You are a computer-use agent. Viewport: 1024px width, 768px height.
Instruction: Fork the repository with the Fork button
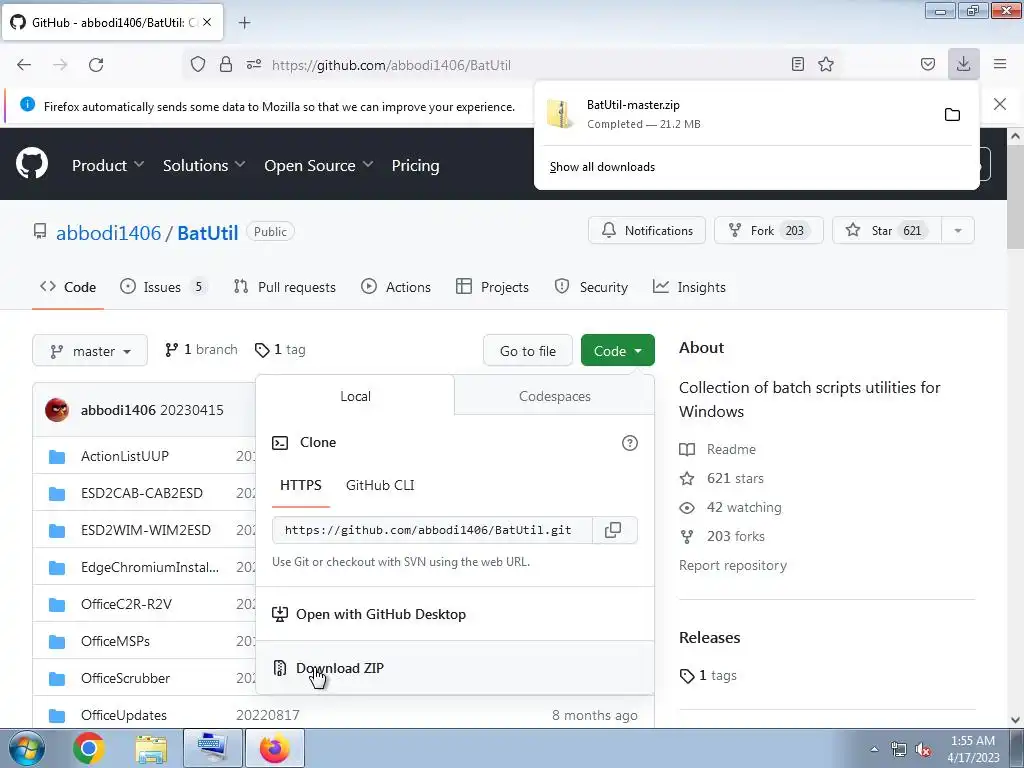pyautogui.click(x=769, y=231)
